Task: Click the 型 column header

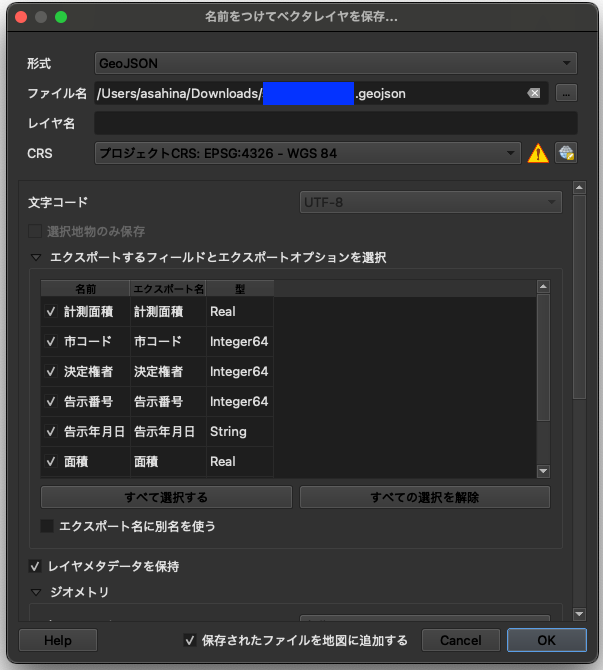Action: [x=240, y=289]
